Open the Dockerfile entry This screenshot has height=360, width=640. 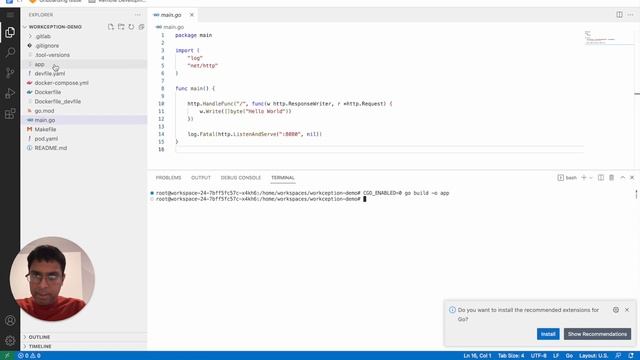click(84, 92)
